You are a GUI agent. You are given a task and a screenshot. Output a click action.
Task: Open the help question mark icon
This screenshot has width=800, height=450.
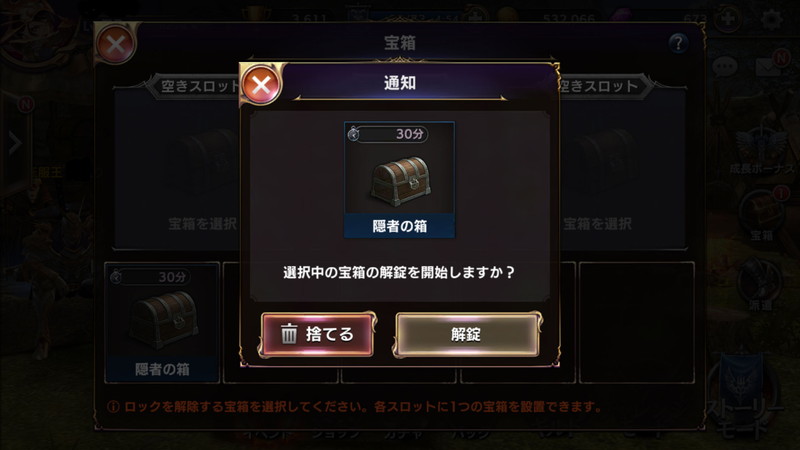[678, 43]
